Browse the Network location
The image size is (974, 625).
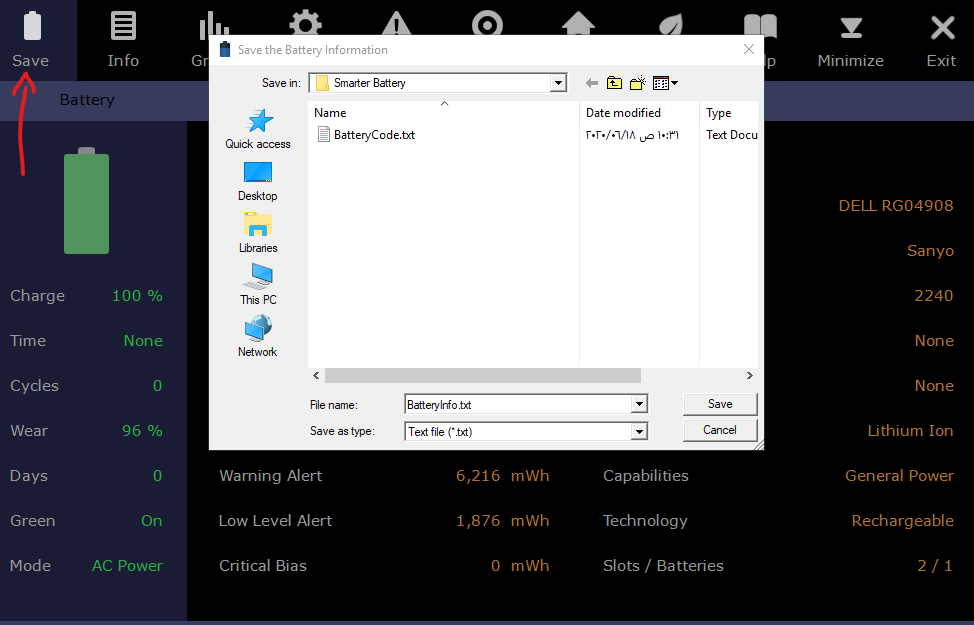coord(258,337)
